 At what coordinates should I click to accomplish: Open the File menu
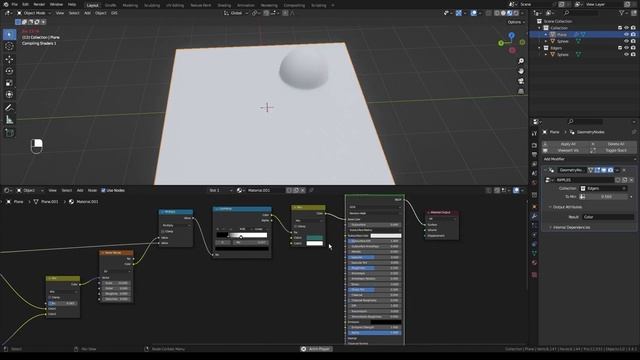click(15, 4)
